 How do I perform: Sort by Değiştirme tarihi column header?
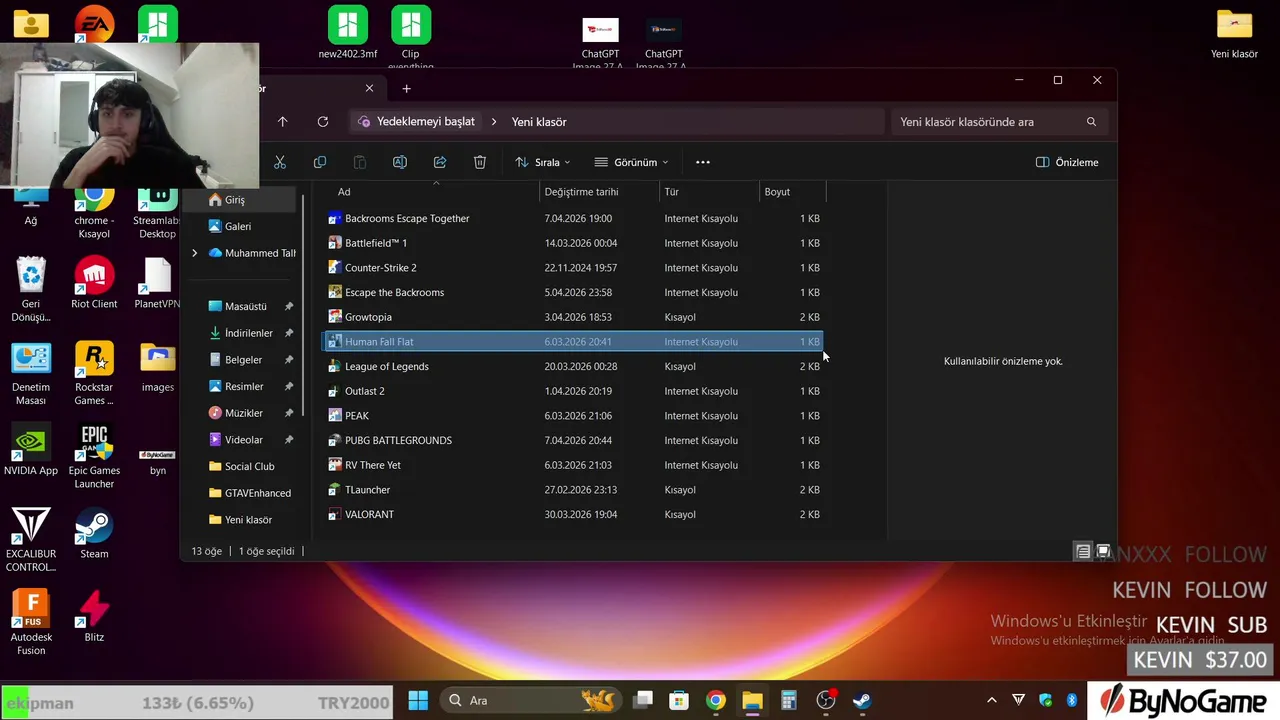click(x=599, y=192)
